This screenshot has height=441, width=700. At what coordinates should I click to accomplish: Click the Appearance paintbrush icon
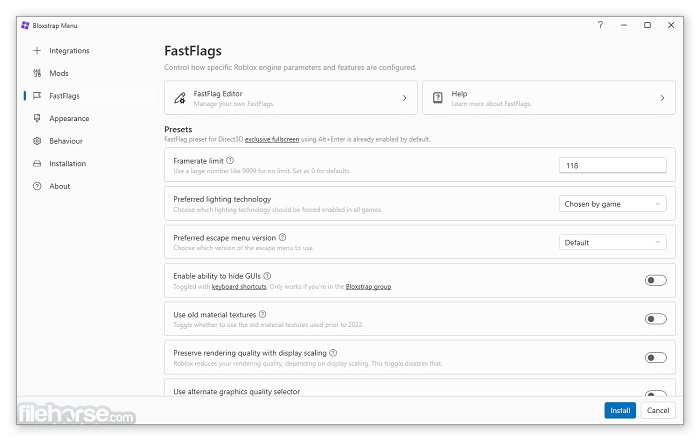[x=37, y=118]
